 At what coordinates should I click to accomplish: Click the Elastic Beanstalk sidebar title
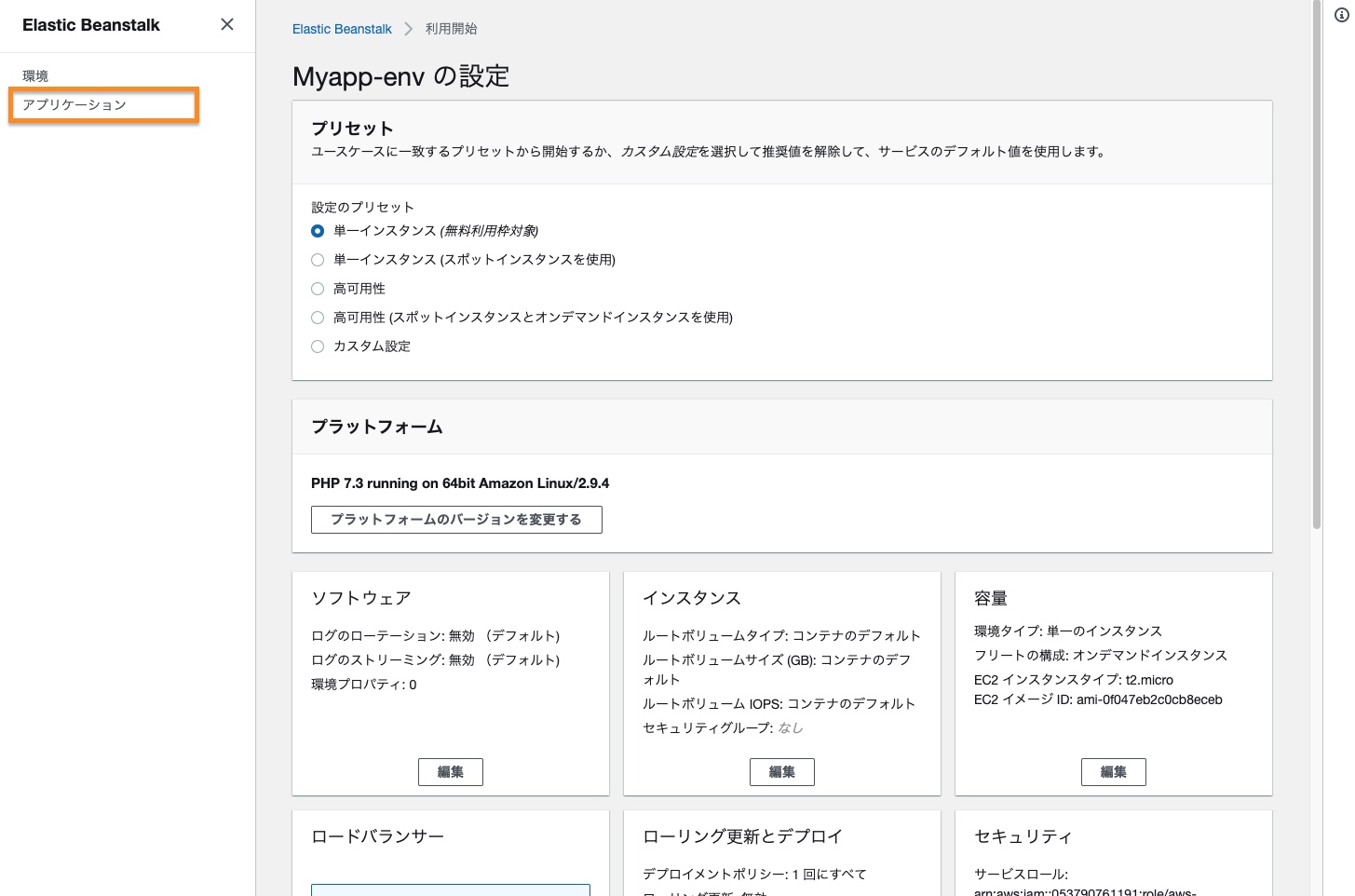[91, 25]
